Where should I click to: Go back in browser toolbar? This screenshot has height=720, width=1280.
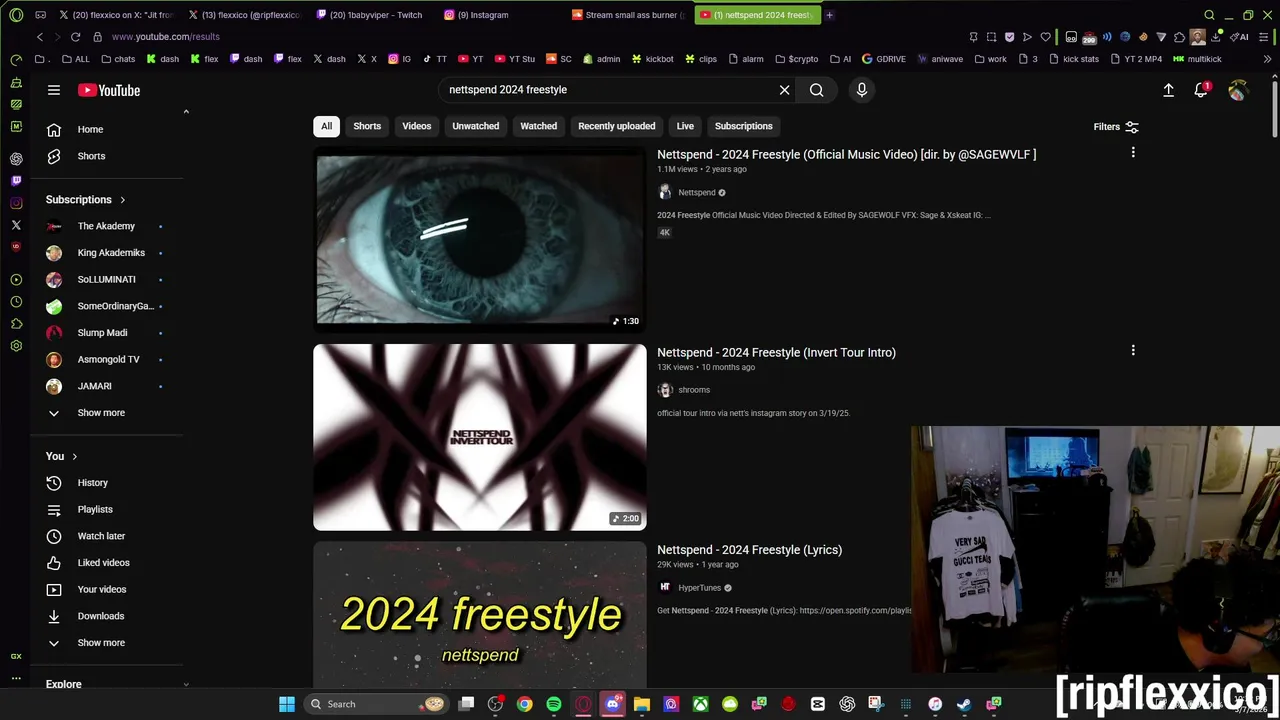[39, 37]
